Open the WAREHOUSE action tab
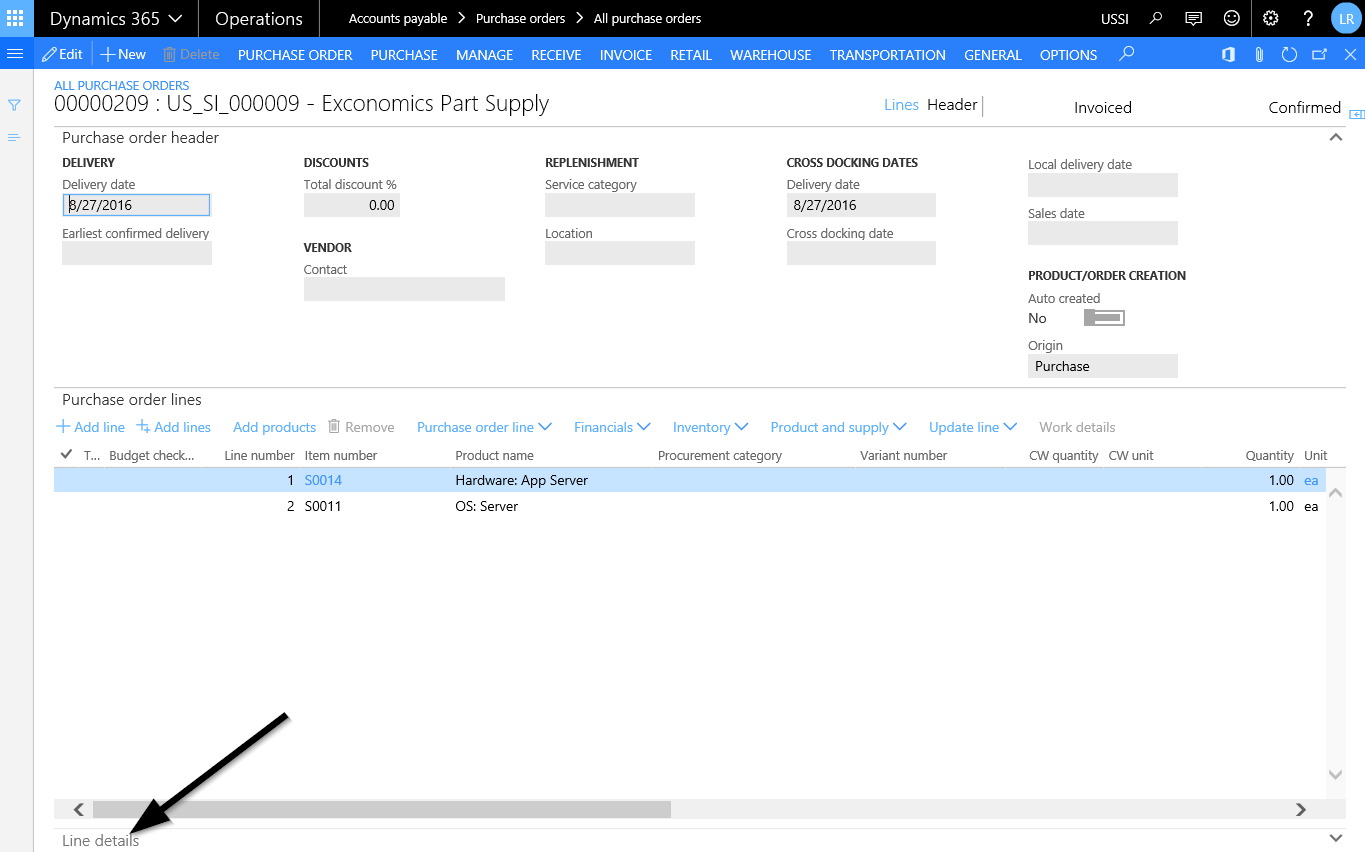Image resolution: width=1365 pixels, height=852 pixels. 771,55
